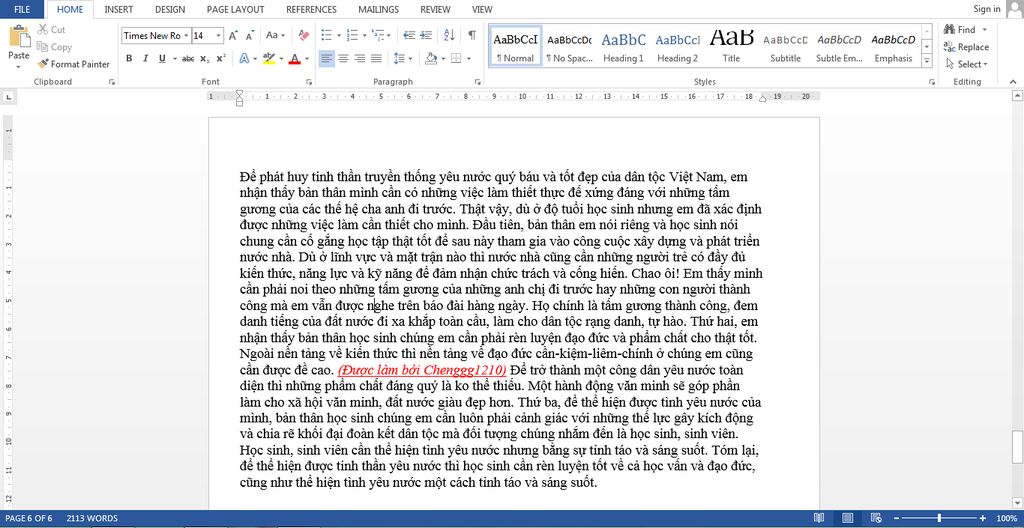Viewport: 1024px width, 528px height.
Task: Center align the text
Action: (x=344, y=58)
